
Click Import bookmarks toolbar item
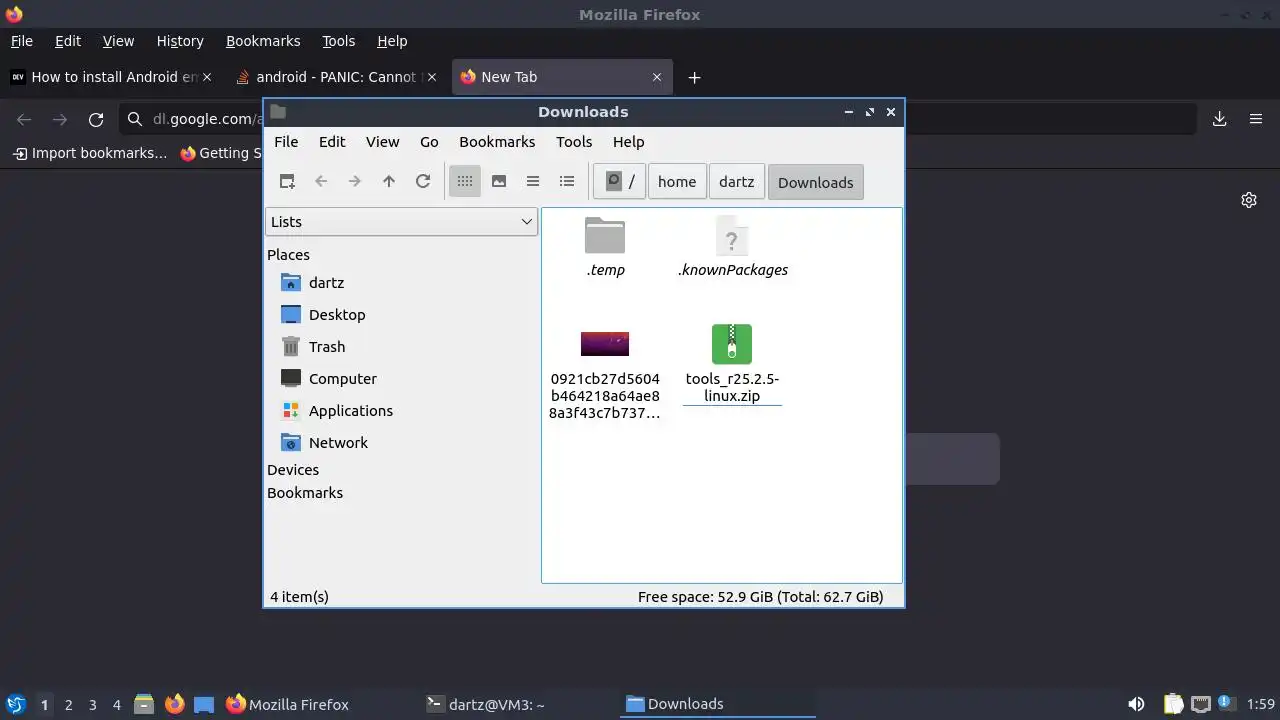89,153
